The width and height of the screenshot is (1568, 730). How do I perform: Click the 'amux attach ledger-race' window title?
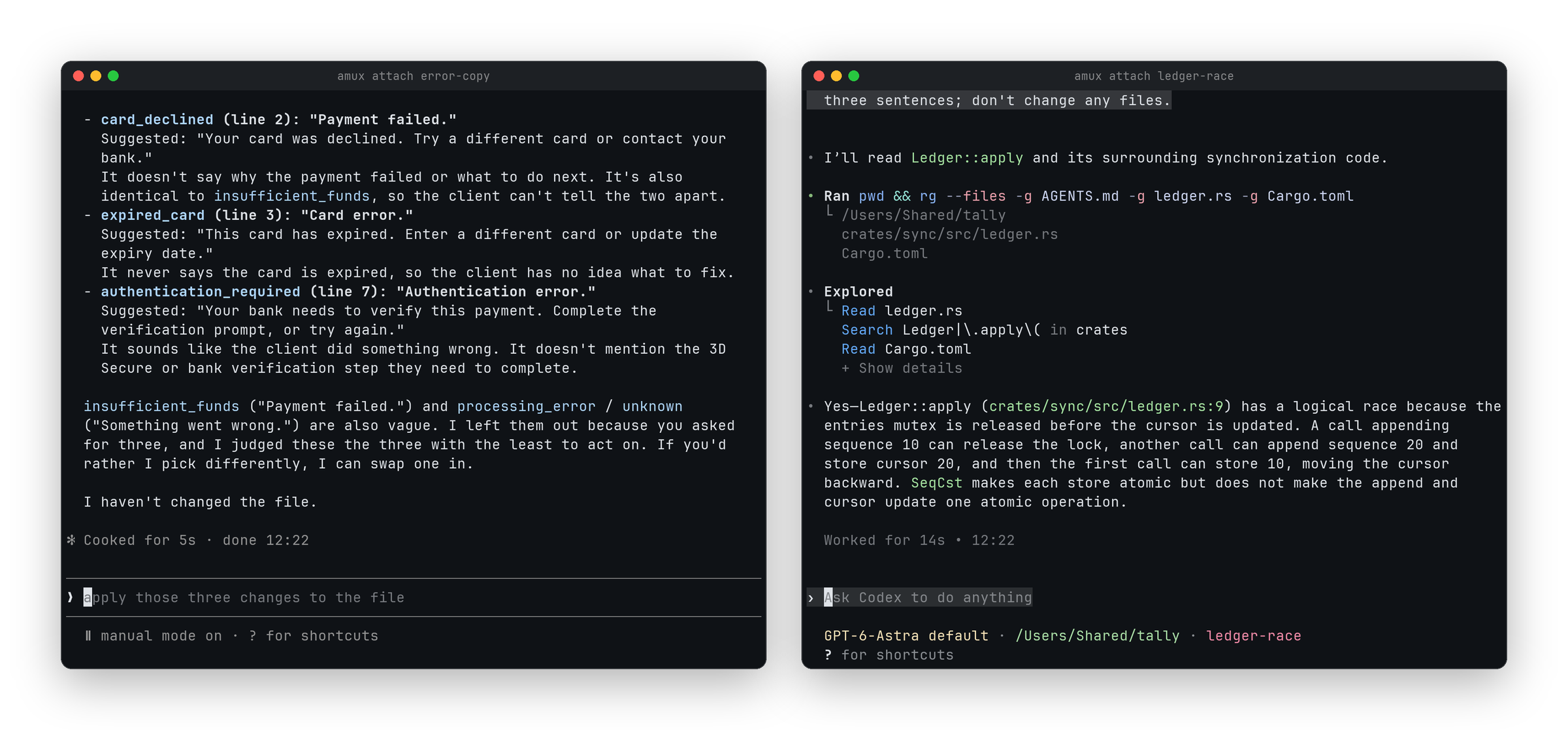pyautogui.click(x=1154, y=76)
